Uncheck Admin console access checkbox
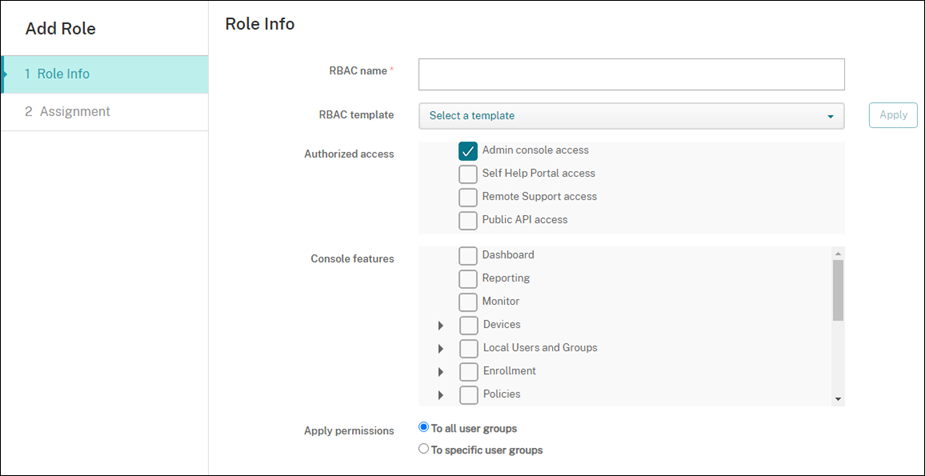This screenshot has height=476, width=925. click(x=468, y=151)
